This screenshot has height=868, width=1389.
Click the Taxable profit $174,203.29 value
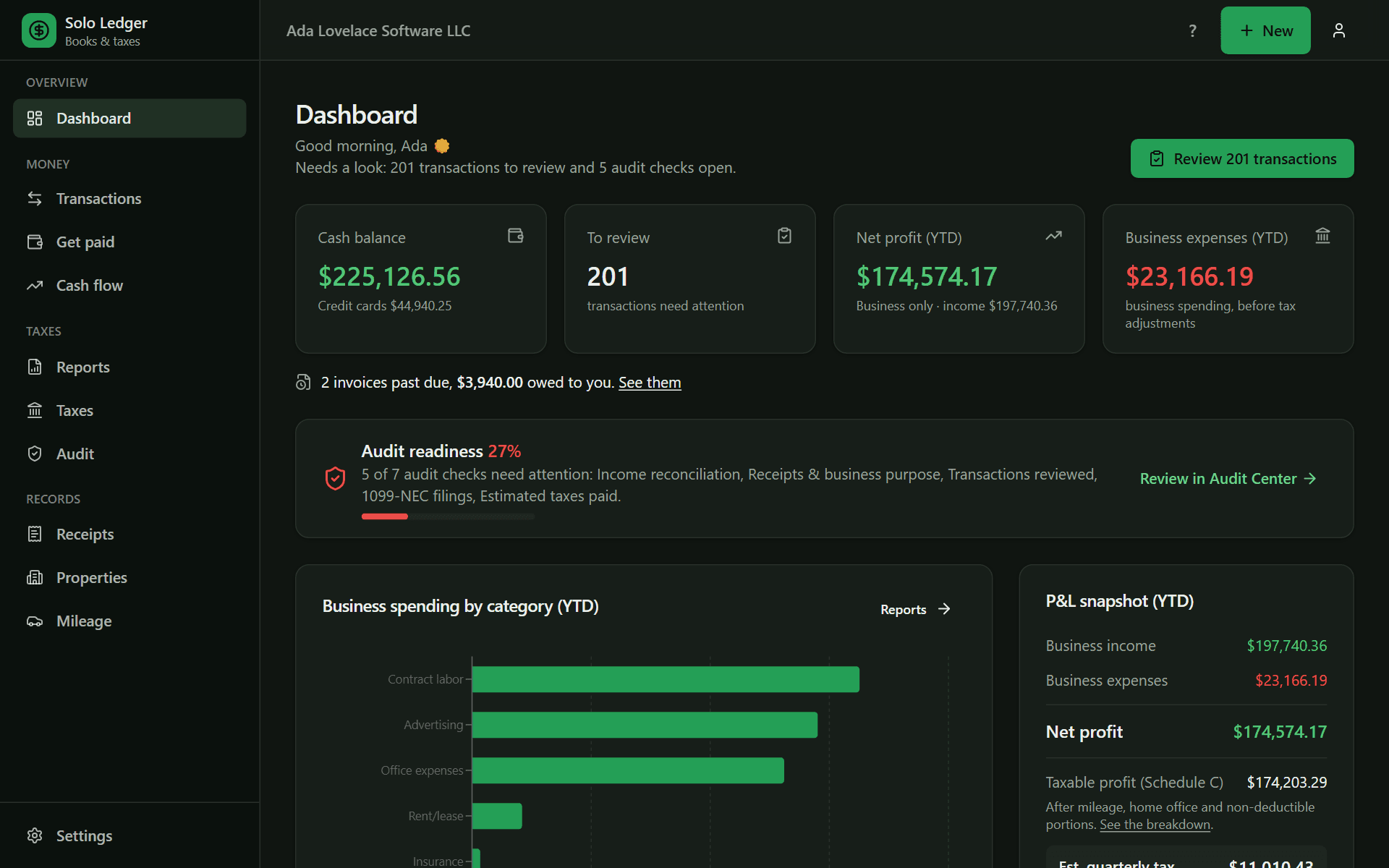tap(1286, 782)
